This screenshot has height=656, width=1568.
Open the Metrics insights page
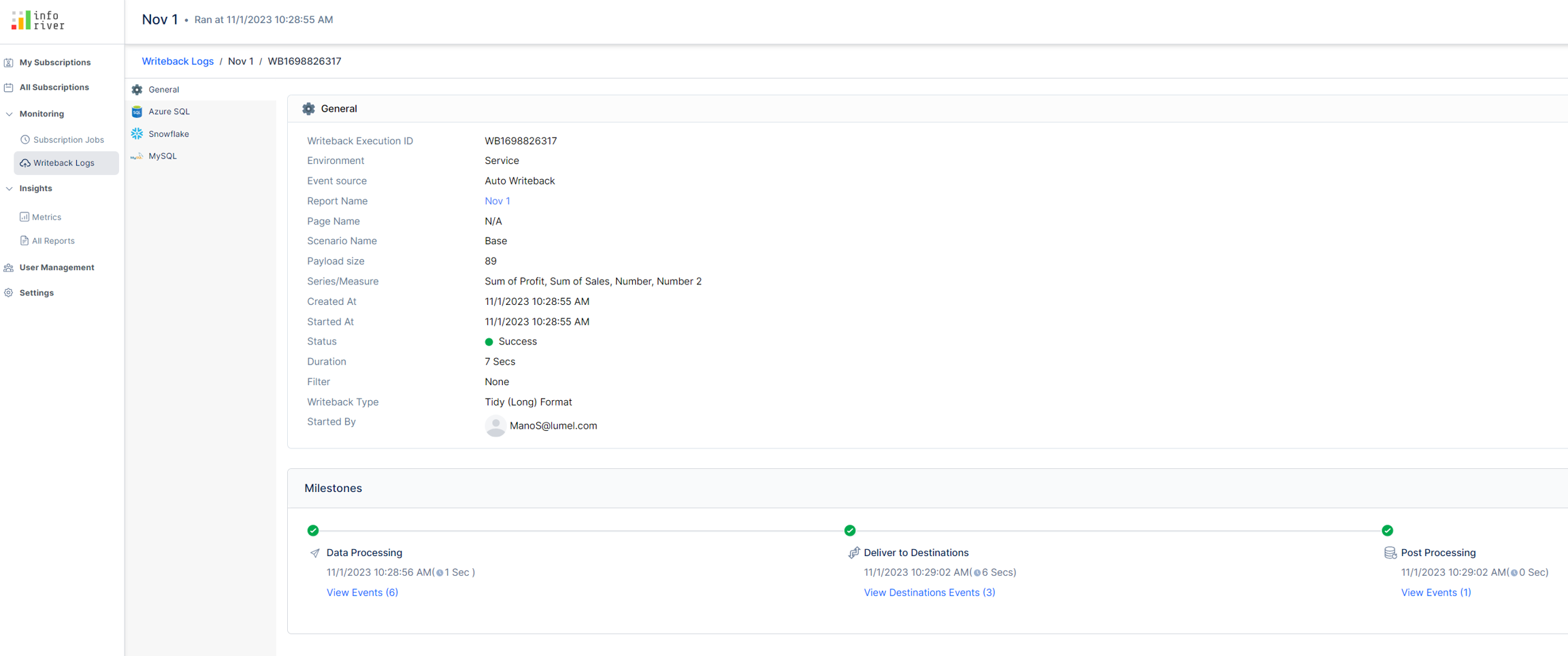click(46, 217)
